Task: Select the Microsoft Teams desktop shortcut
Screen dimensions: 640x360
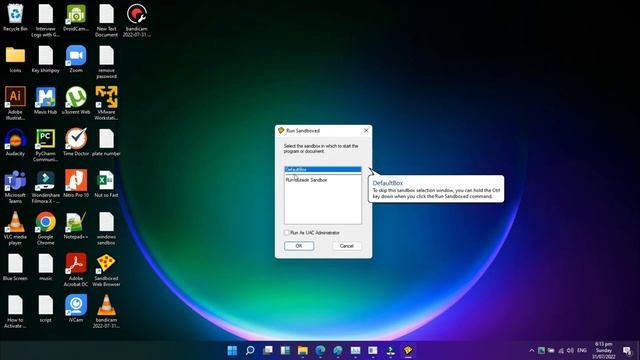Action: coord(15,187)
